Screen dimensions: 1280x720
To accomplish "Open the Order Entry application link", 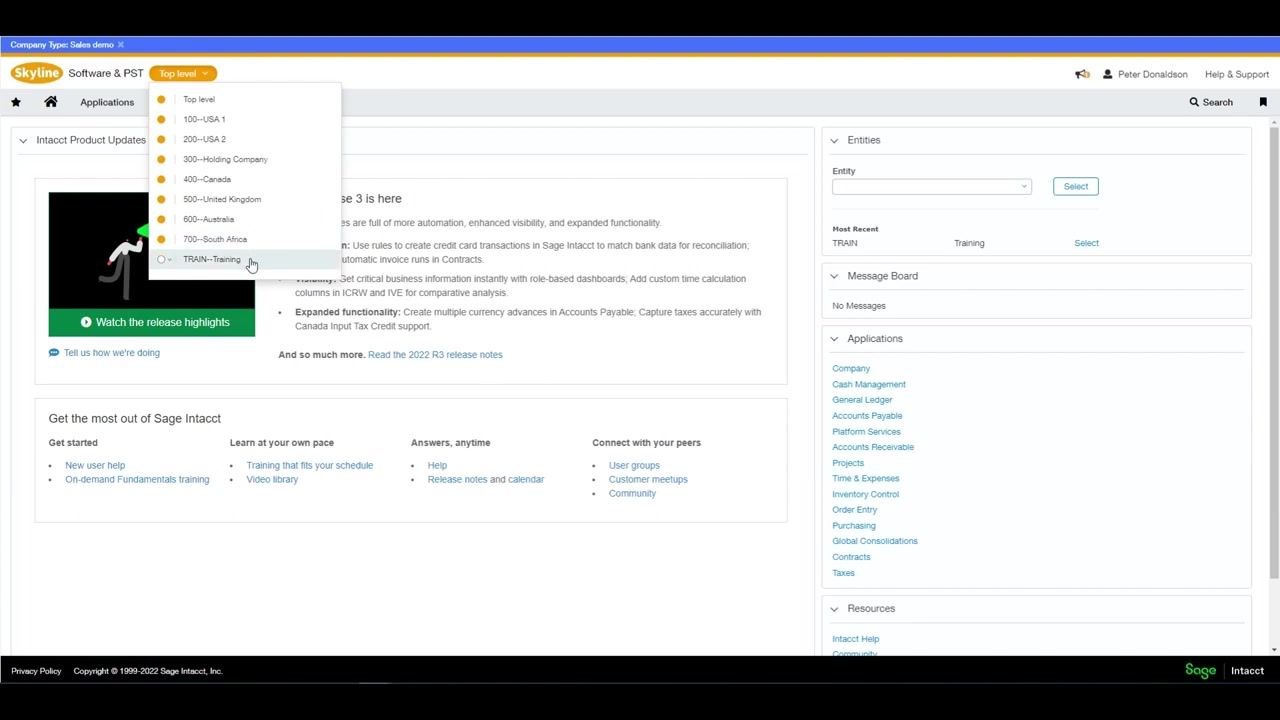I will pos(854,510).
